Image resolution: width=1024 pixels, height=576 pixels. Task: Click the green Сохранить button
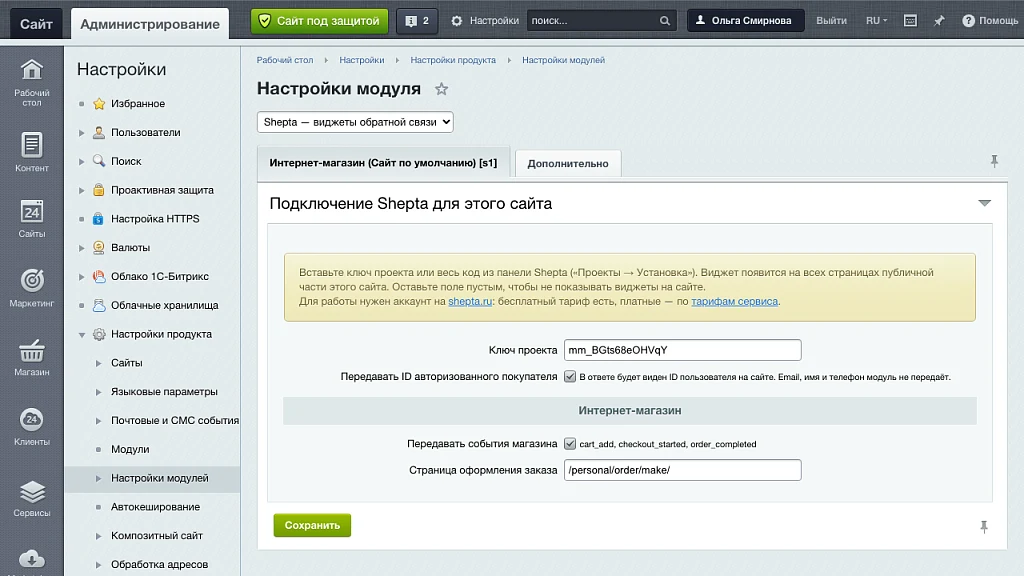tap(312, 525)
